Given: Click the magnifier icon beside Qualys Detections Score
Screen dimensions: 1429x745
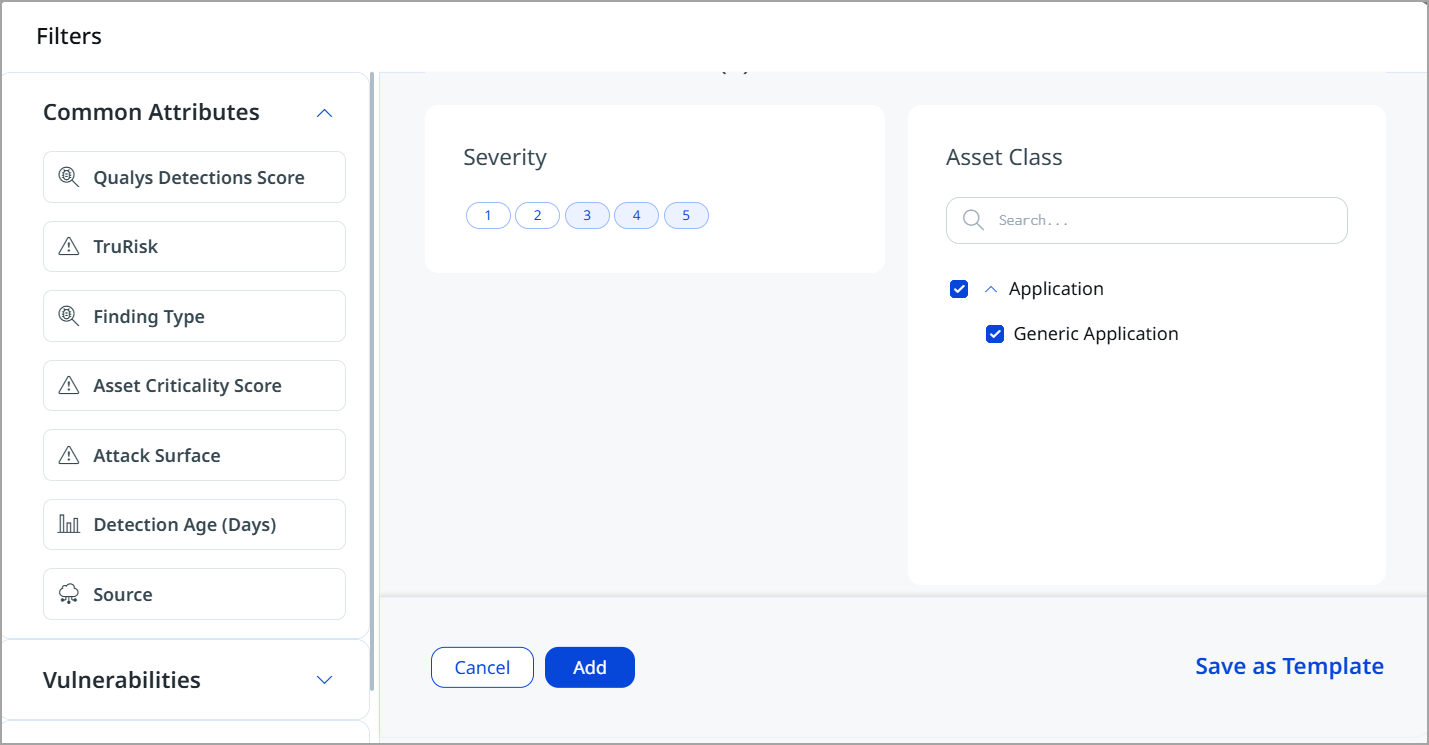Looking at the screenshot, I should click(67, 177).
